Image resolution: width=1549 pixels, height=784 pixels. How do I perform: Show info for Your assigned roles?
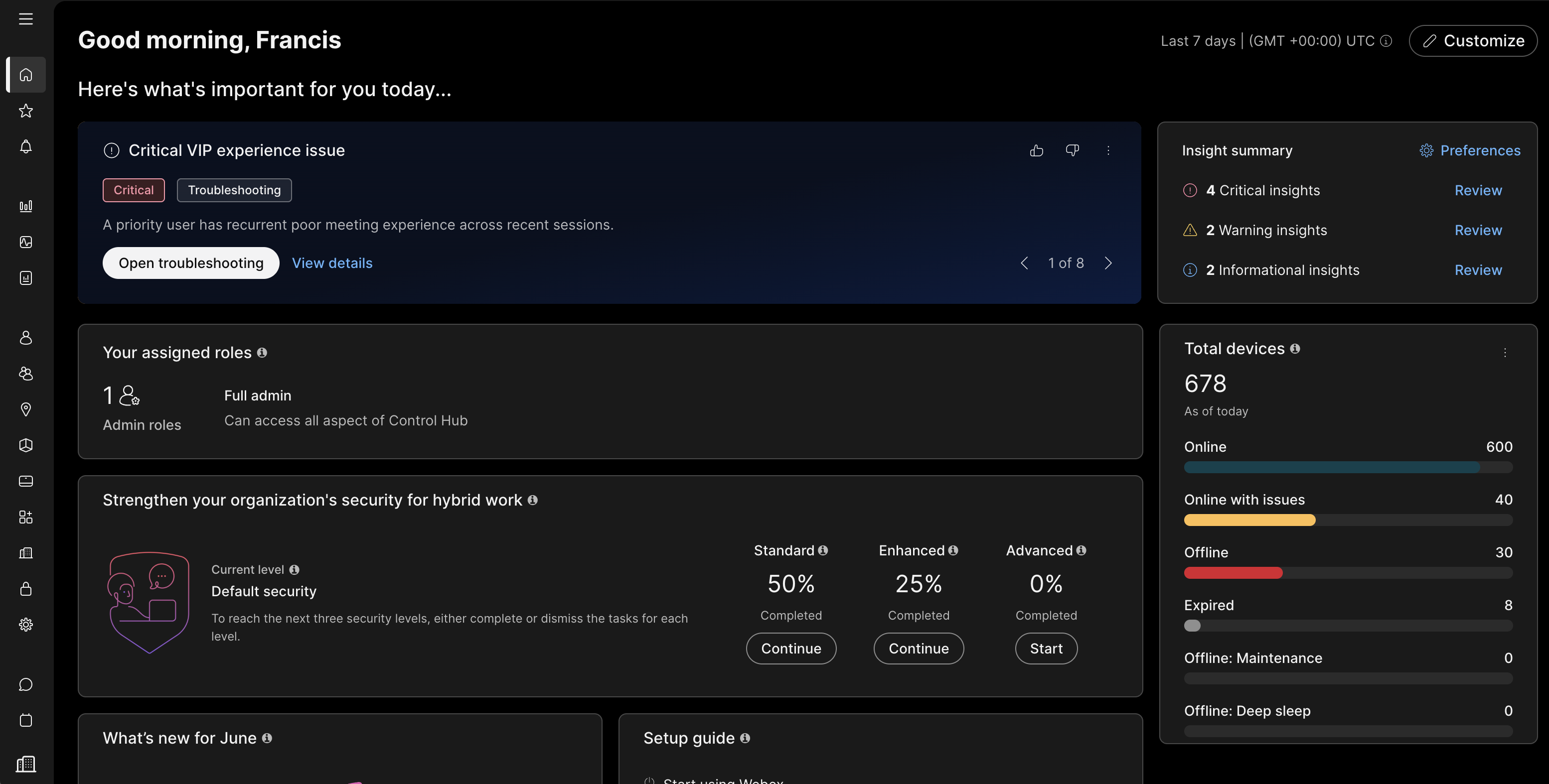point(262,353)
